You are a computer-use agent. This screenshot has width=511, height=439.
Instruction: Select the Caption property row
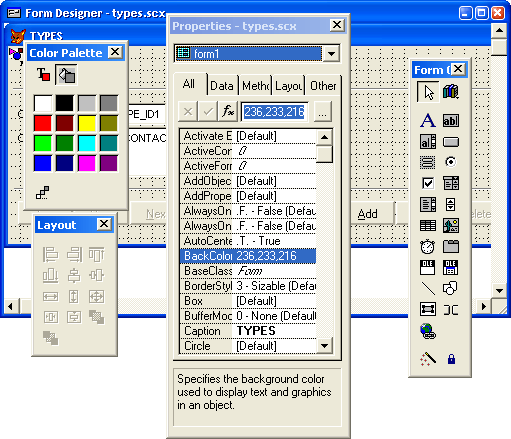click(x=248, y=331)
